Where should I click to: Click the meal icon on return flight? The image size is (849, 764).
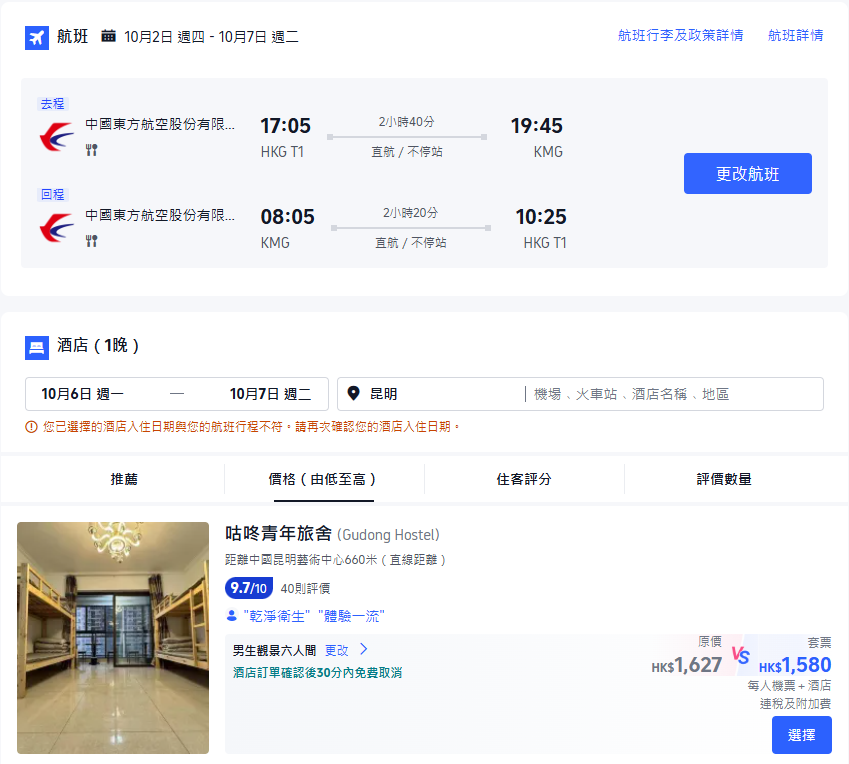pyautogui.click(x=92, y=241)
